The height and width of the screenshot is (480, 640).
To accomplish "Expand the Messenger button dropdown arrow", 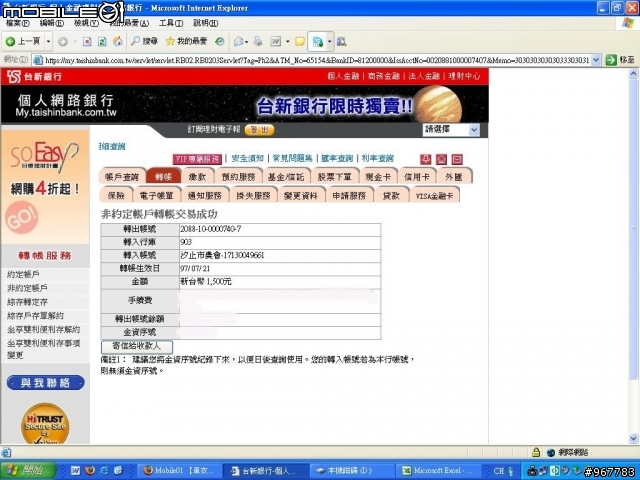I will tap(329, 42).
